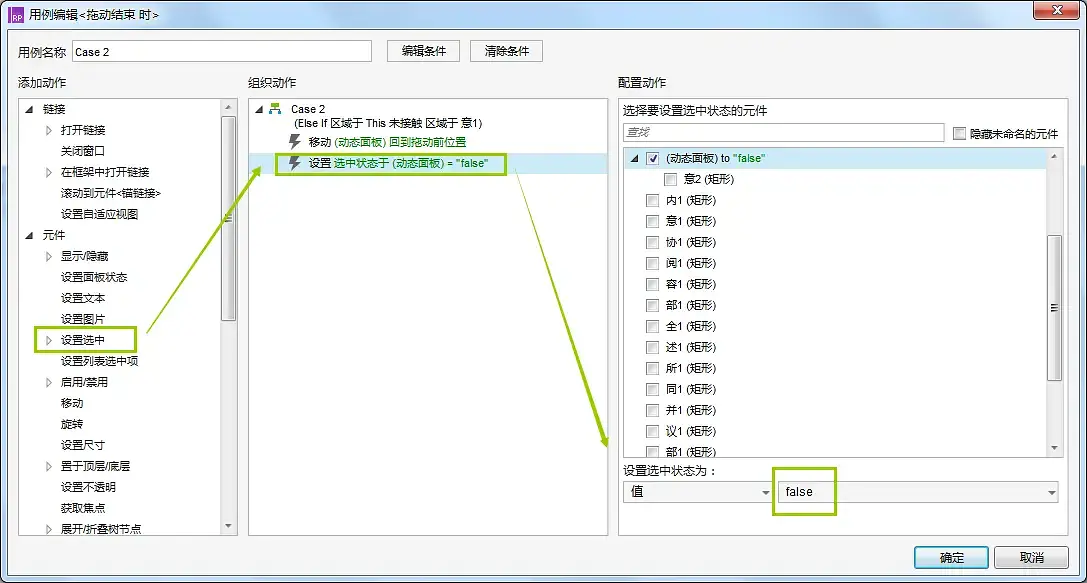
Task: Expand the 设置选中 action group
Action: (x=49, y=340)
